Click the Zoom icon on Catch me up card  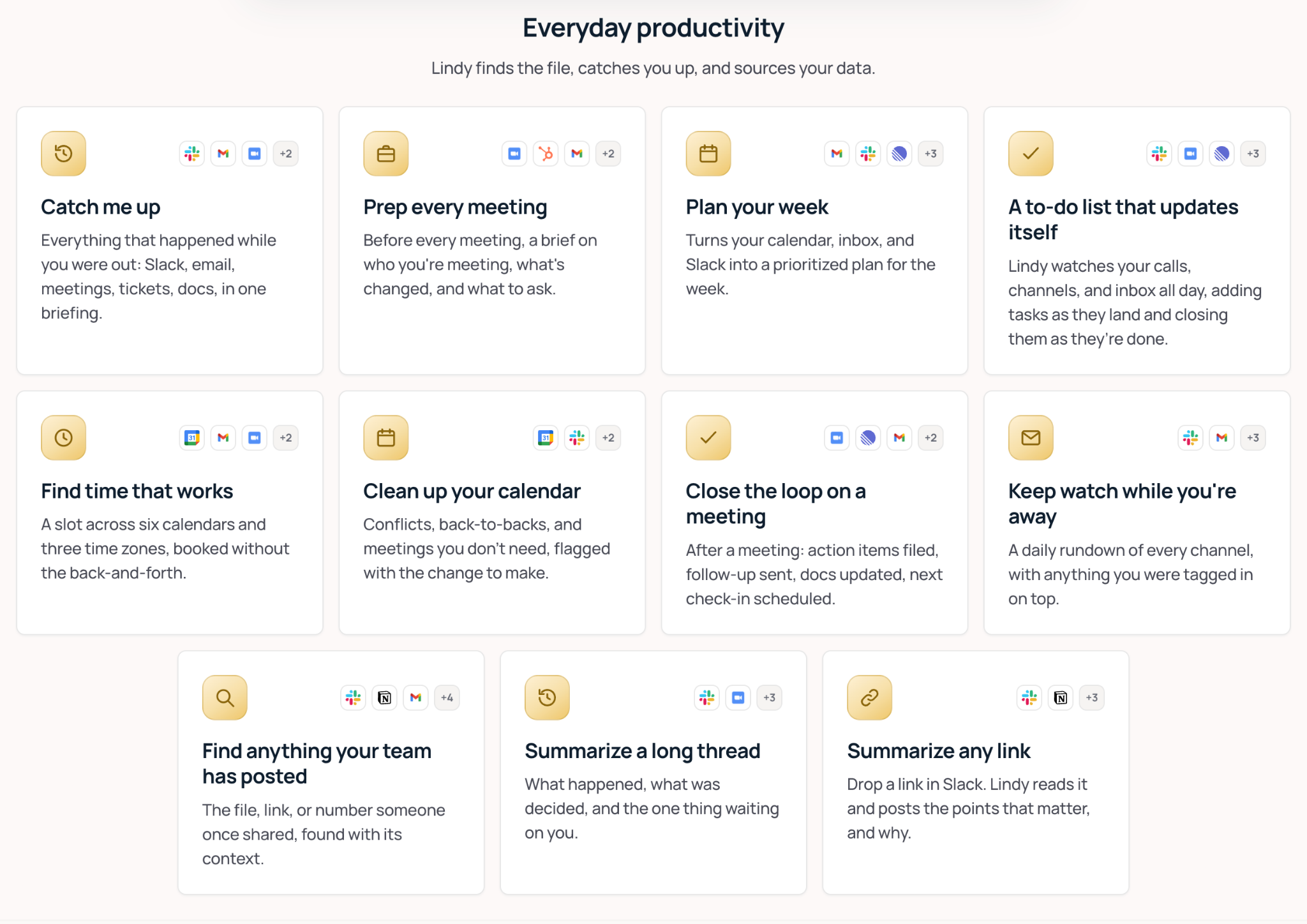click(255, 154)
